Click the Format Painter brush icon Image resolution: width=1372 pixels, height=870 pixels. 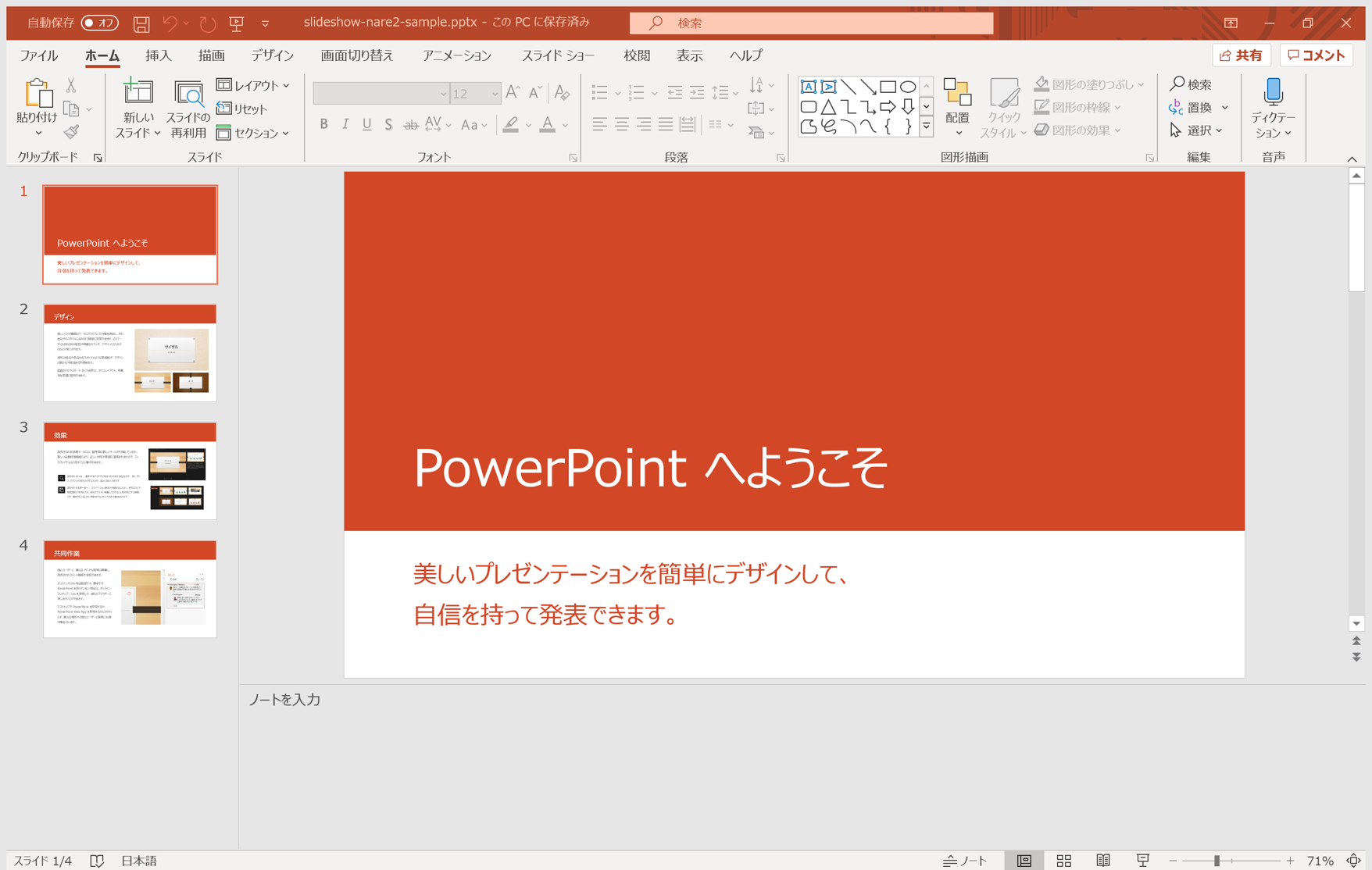(x=71, y=132)
